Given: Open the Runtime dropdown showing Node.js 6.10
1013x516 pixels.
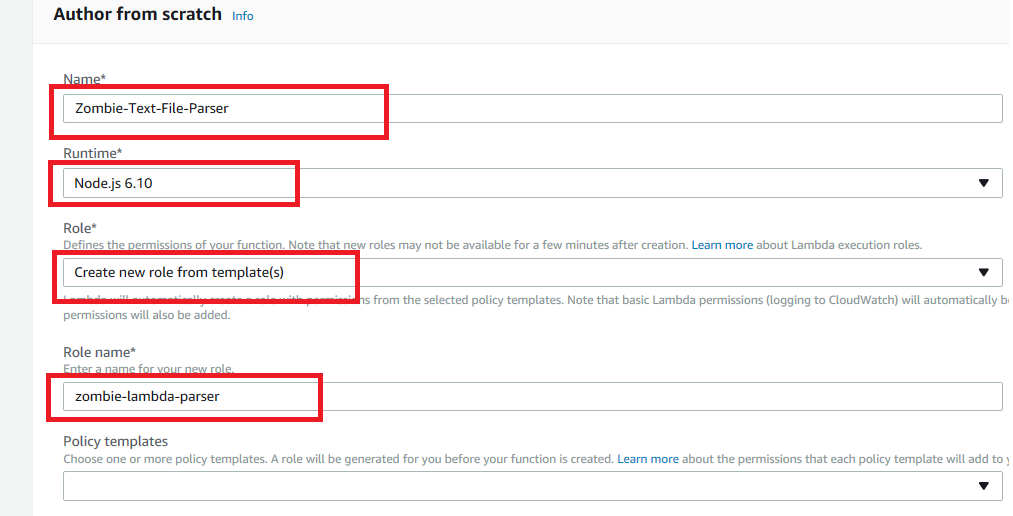Looking at the screenshot, I should point(530,183).
